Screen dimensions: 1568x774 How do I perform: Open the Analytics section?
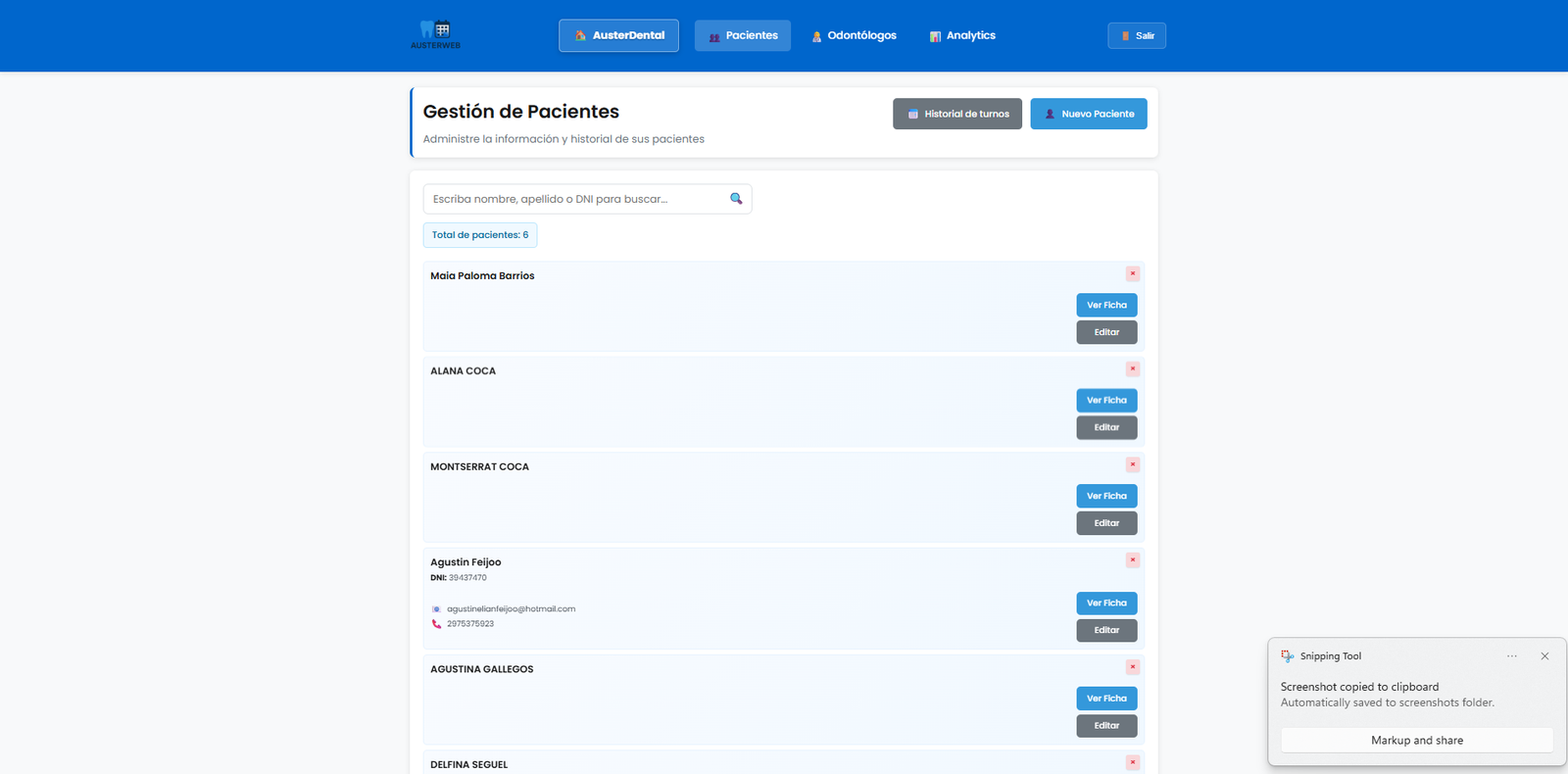[x=962, y=35]
